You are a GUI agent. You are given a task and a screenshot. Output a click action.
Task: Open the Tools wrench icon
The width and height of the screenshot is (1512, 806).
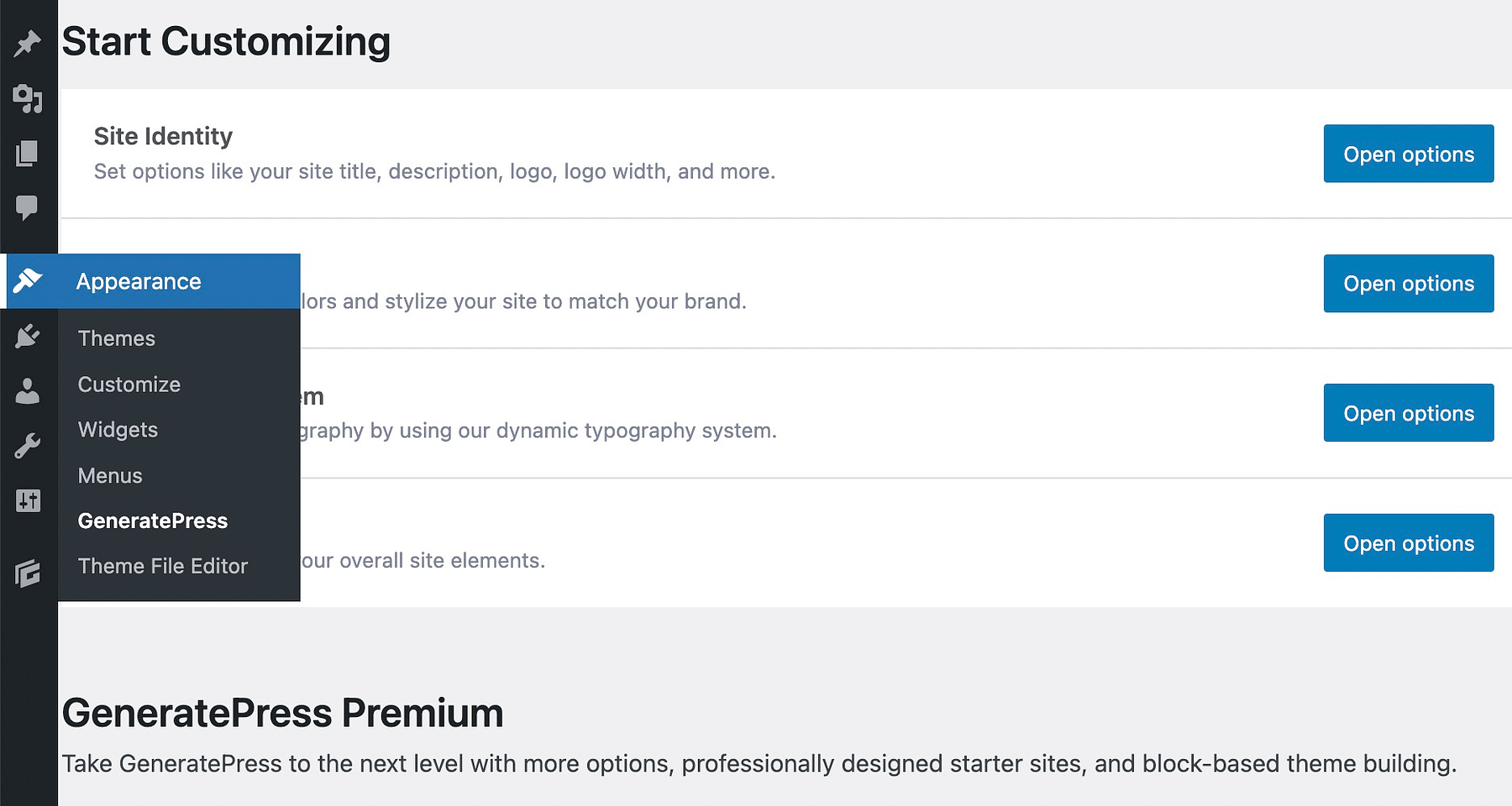pos(28,446)
